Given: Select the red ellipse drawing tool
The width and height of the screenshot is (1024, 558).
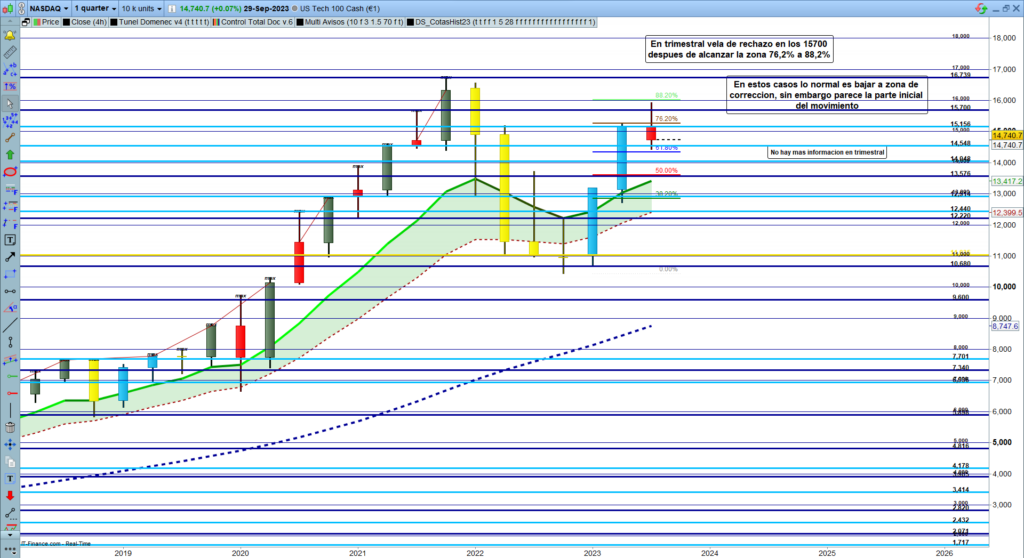Looking at the screenshot, I should (11, 171).
